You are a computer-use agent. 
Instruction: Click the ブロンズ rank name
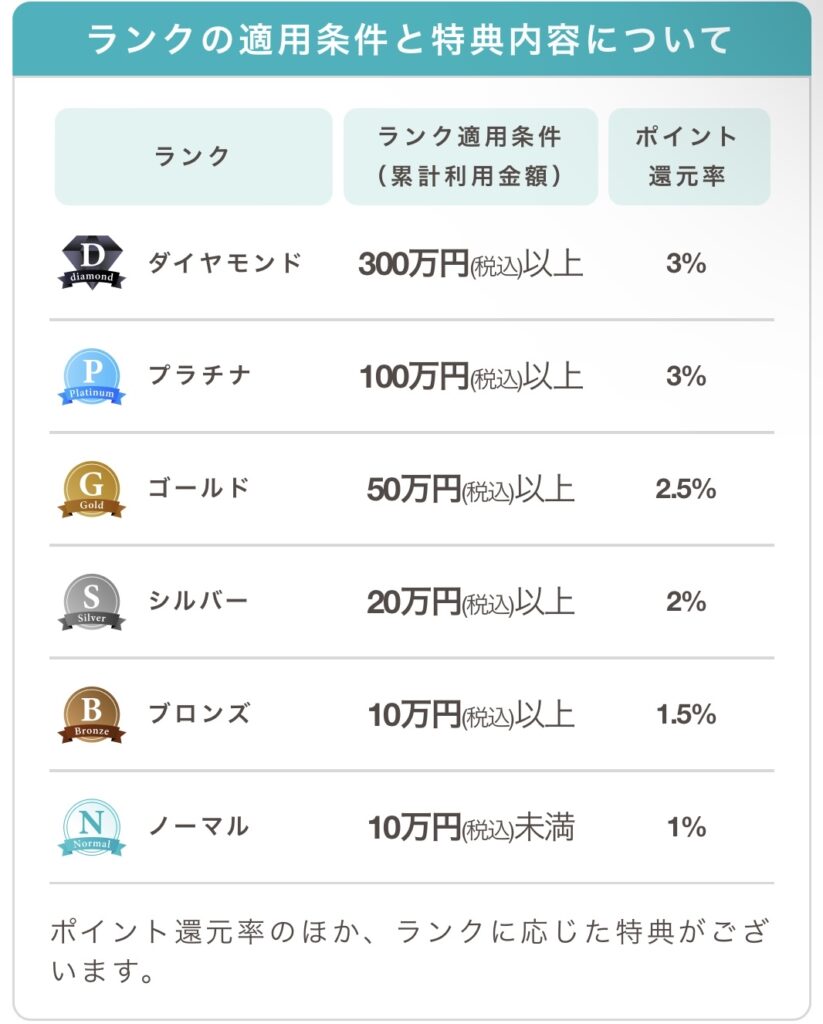[x=200, y=714]
